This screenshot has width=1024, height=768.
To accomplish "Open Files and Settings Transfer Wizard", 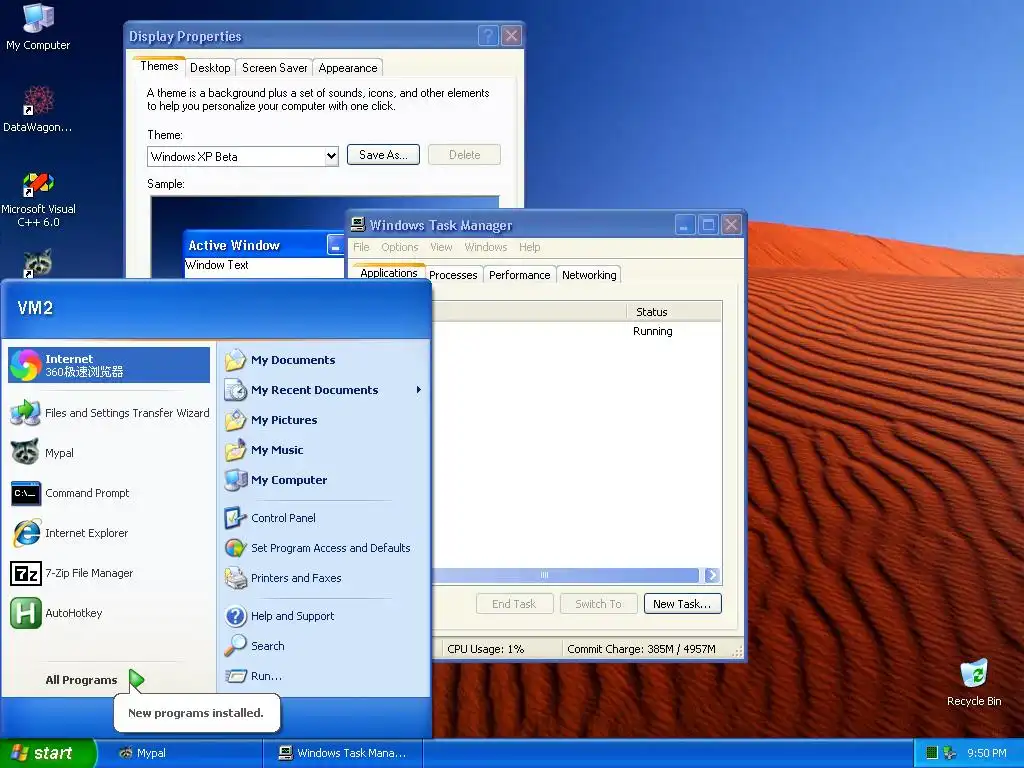I will [109, 413].
